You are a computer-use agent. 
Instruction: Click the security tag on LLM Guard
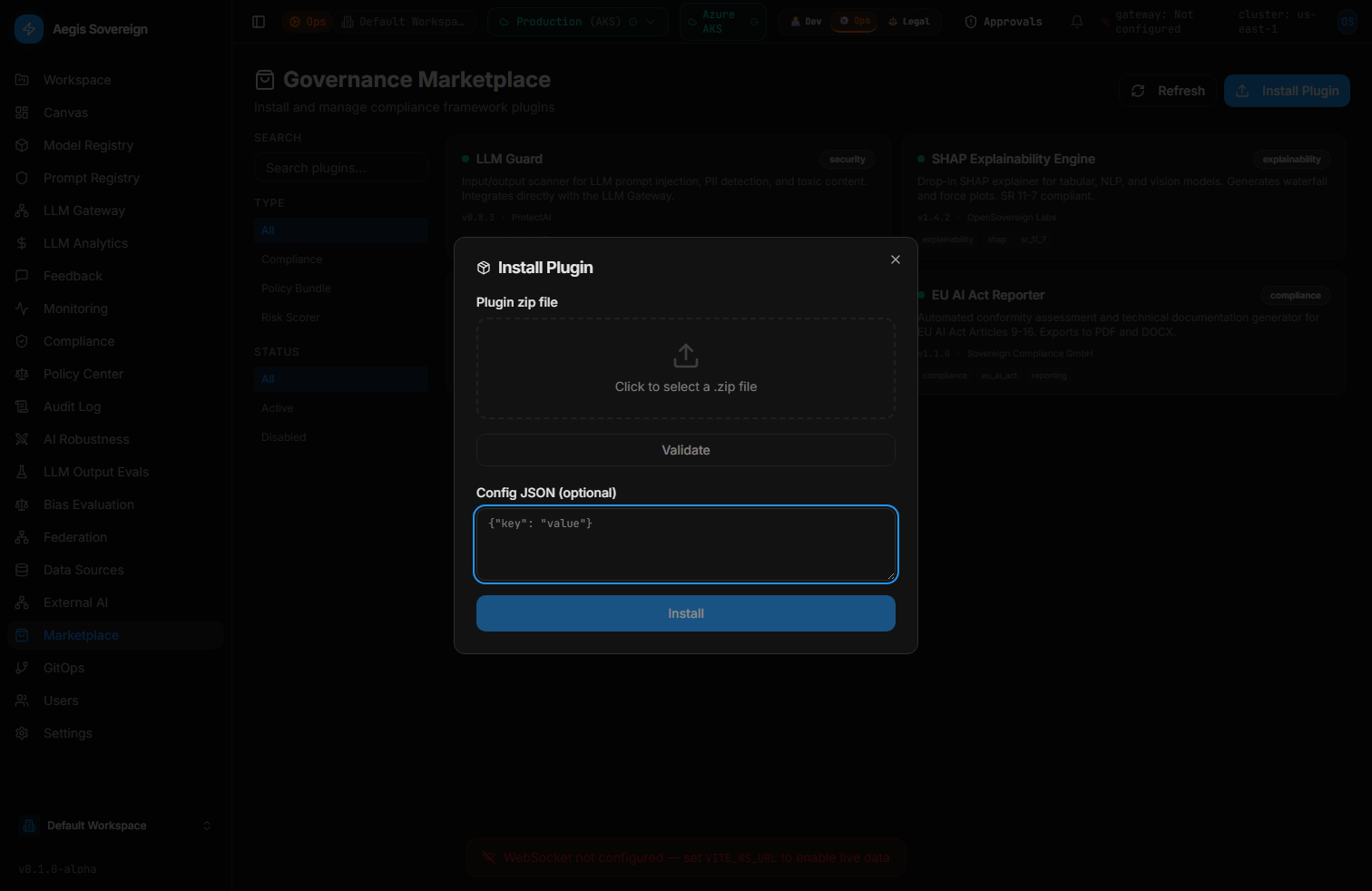coord(848,159)
